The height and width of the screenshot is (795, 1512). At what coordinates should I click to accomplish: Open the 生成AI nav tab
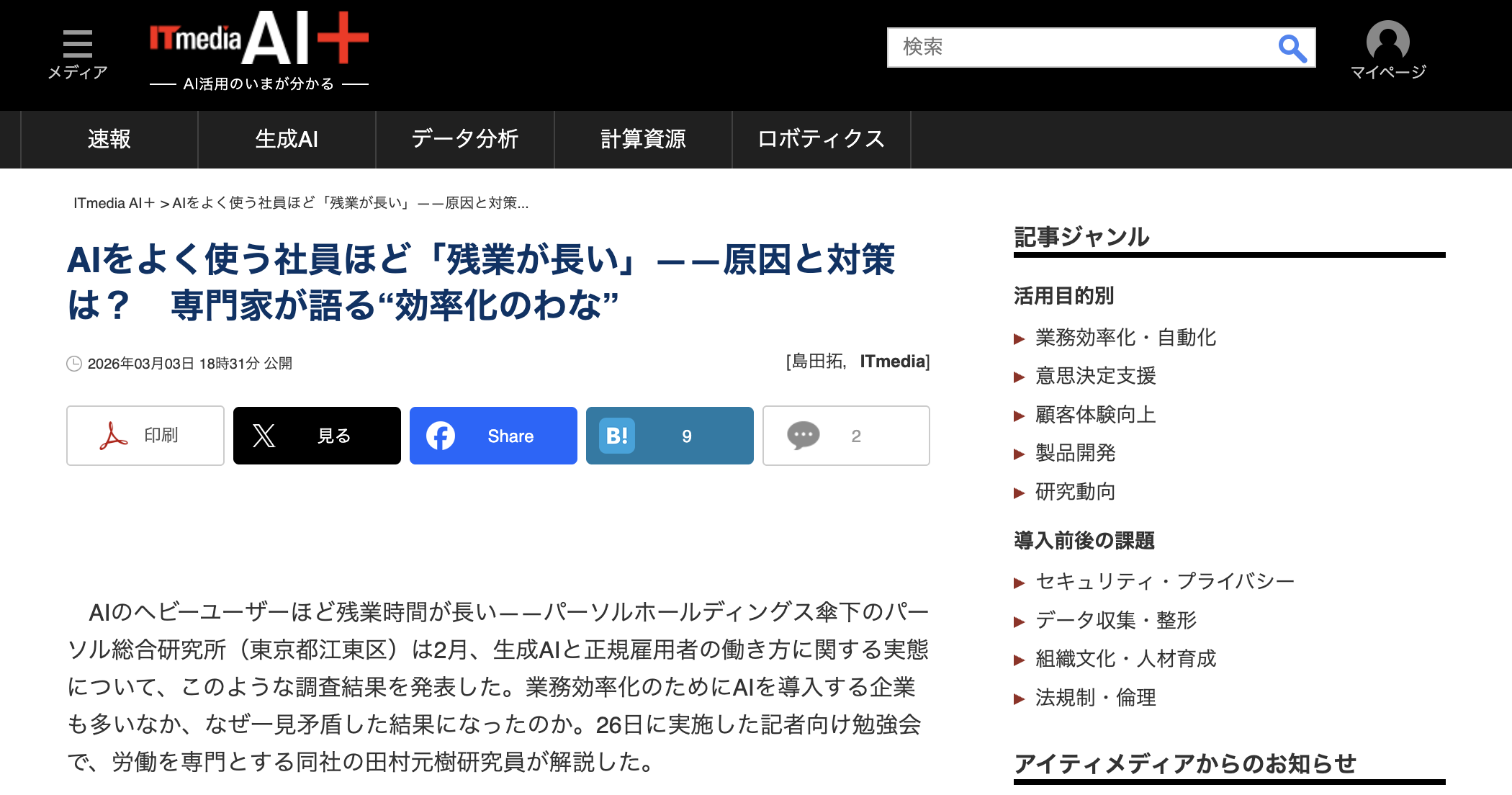point(287,139)
